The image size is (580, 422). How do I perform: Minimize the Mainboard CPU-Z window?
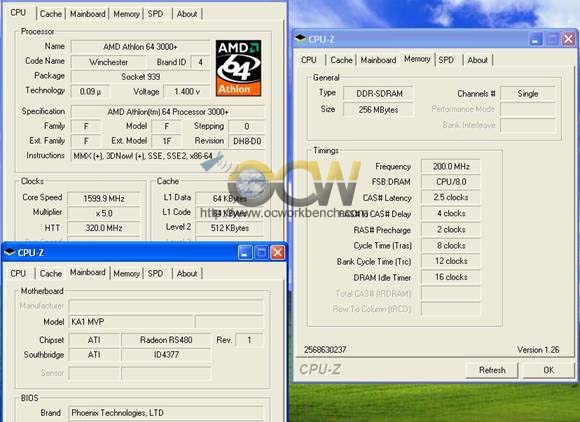pyautogui.click(x=245, y=253)
